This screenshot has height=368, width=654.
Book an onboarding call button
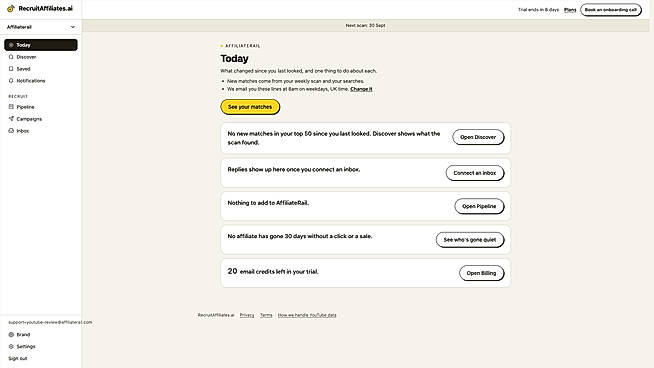coord(611,10)
